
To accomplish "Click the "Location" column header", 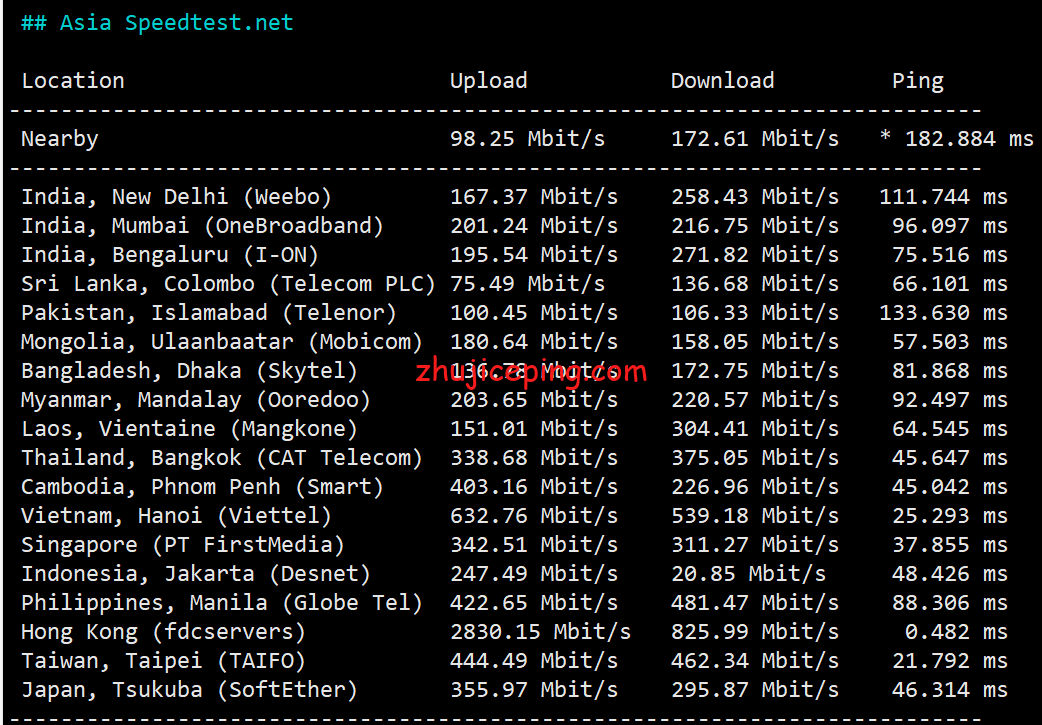I will pyautogui.click(x=73, y=81).
